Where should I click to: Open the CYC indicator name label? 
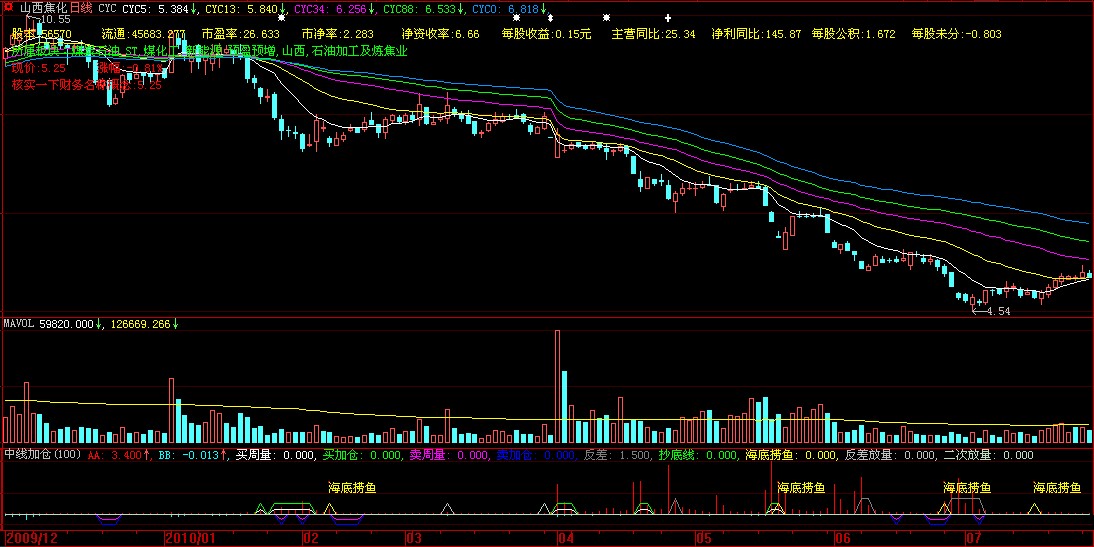pos(106,8)
